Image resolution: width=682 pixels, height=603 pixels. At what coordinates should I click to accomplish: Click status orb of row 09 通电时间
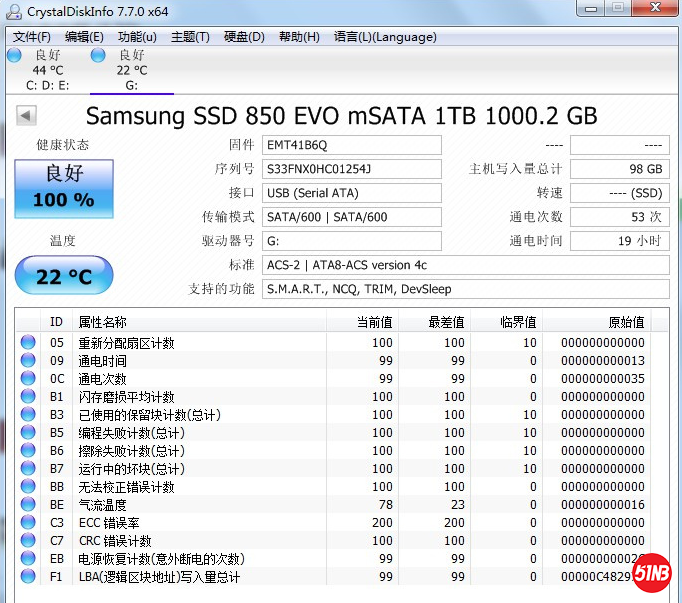(x=28, y=360)
